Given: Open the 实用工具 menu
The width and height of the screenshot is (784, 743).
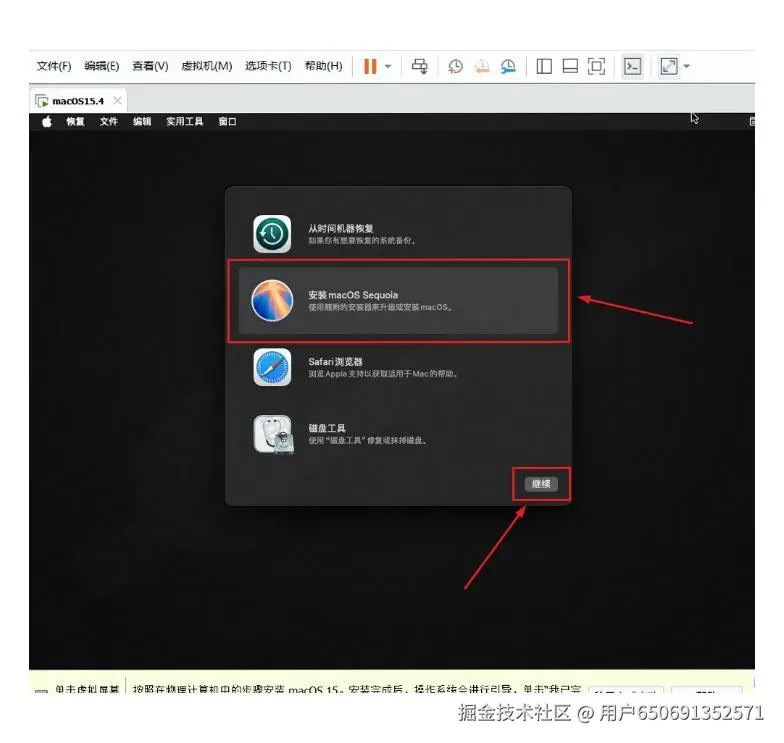Looking at the screenshot, I should [184, 122].
